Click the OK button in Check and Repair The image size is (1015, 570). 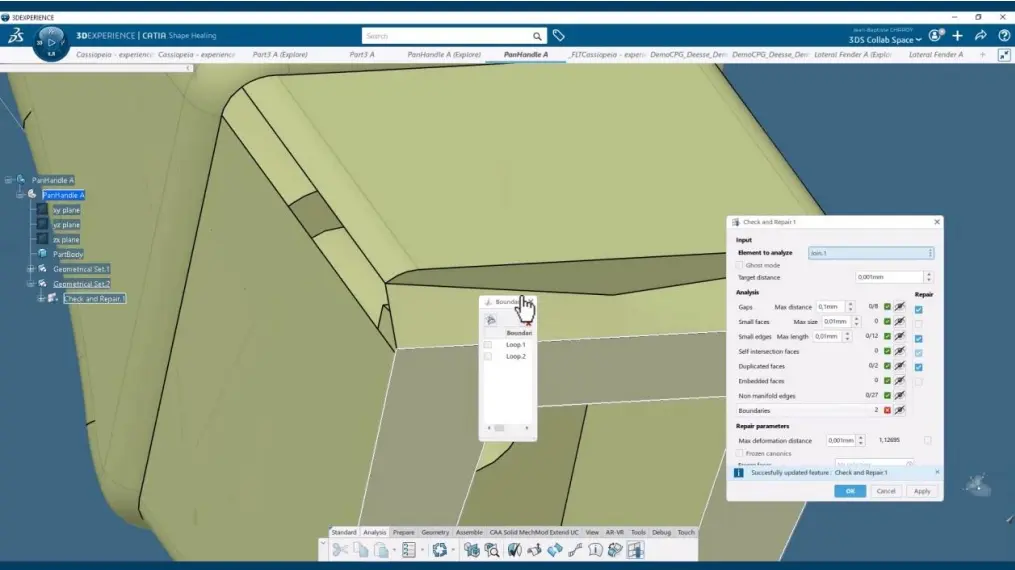click(850, 491)
